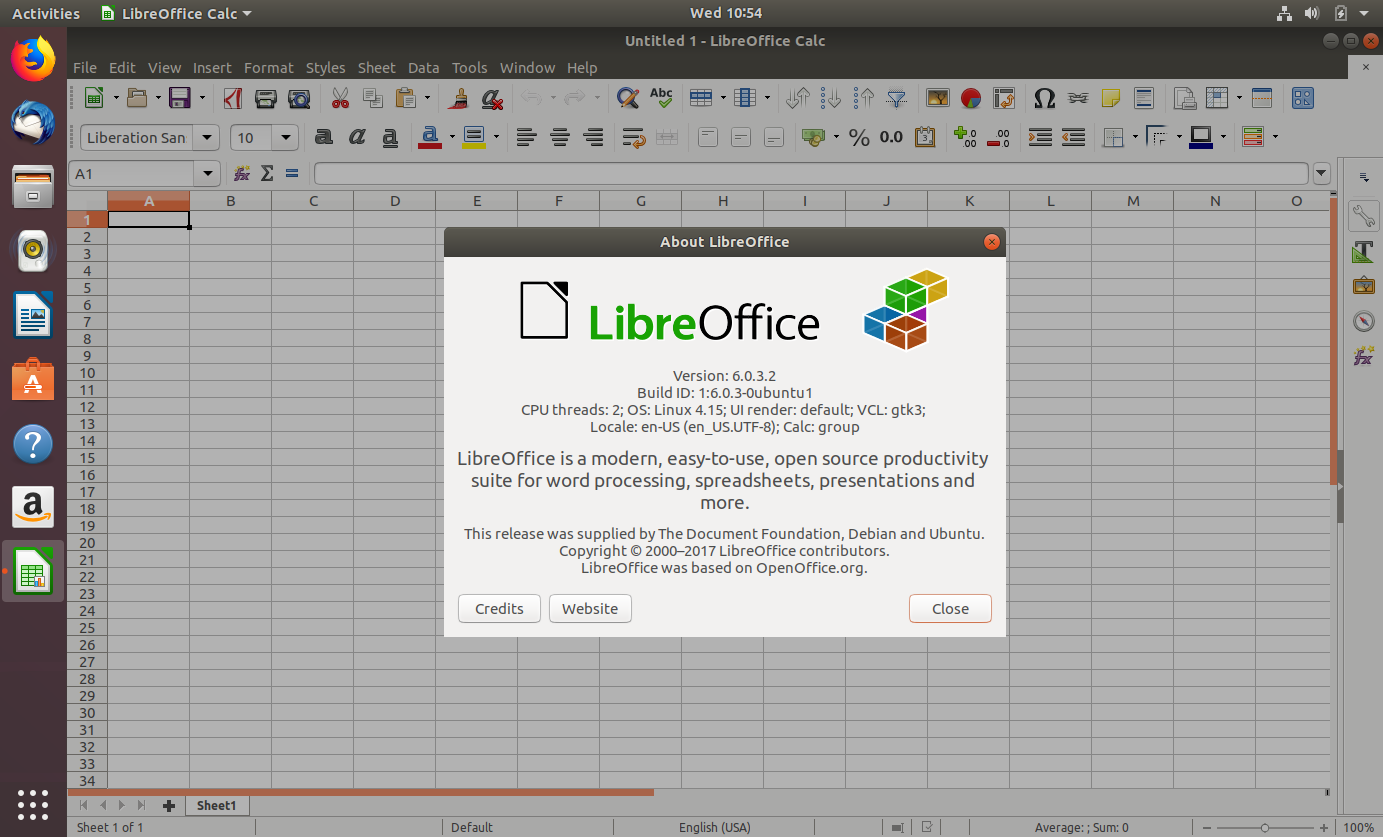Image resolution: width=1383 pixels, height=837 pixels.
Task: Select the Sheet1 tab
Action: 216,805
